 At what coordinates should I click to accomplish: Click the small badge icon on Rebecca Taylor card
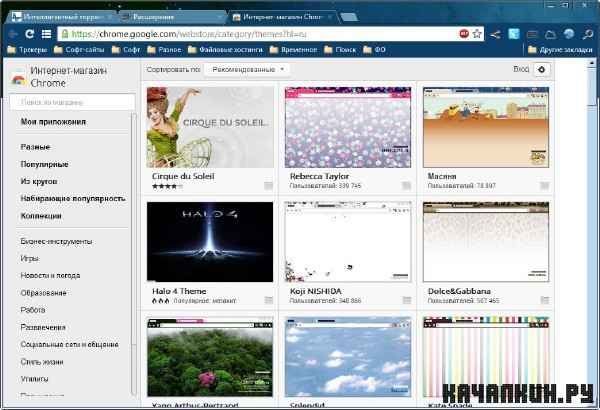coord(406,186)
